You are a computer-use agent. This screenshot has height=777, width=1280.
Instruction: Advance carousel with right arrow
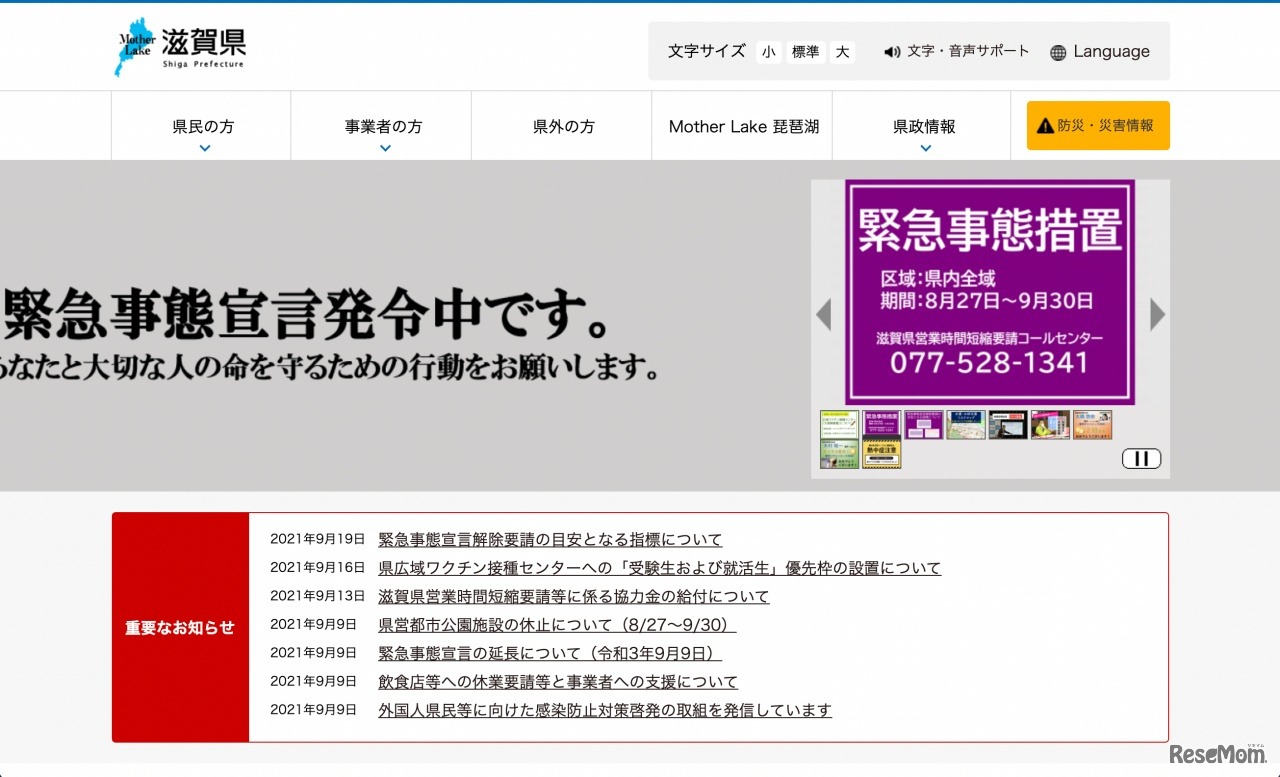1157,315
